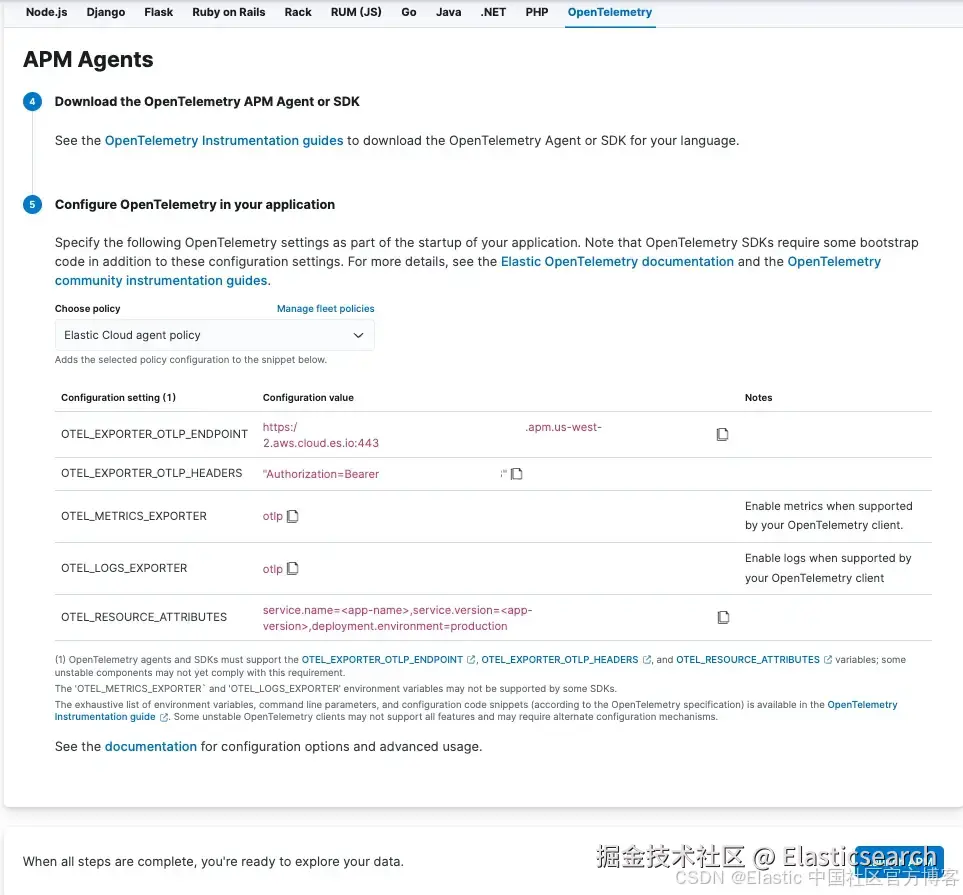
Task: Click OTEL_METRICS_EXPORTER setting name
Action: (x=134, y=516)
